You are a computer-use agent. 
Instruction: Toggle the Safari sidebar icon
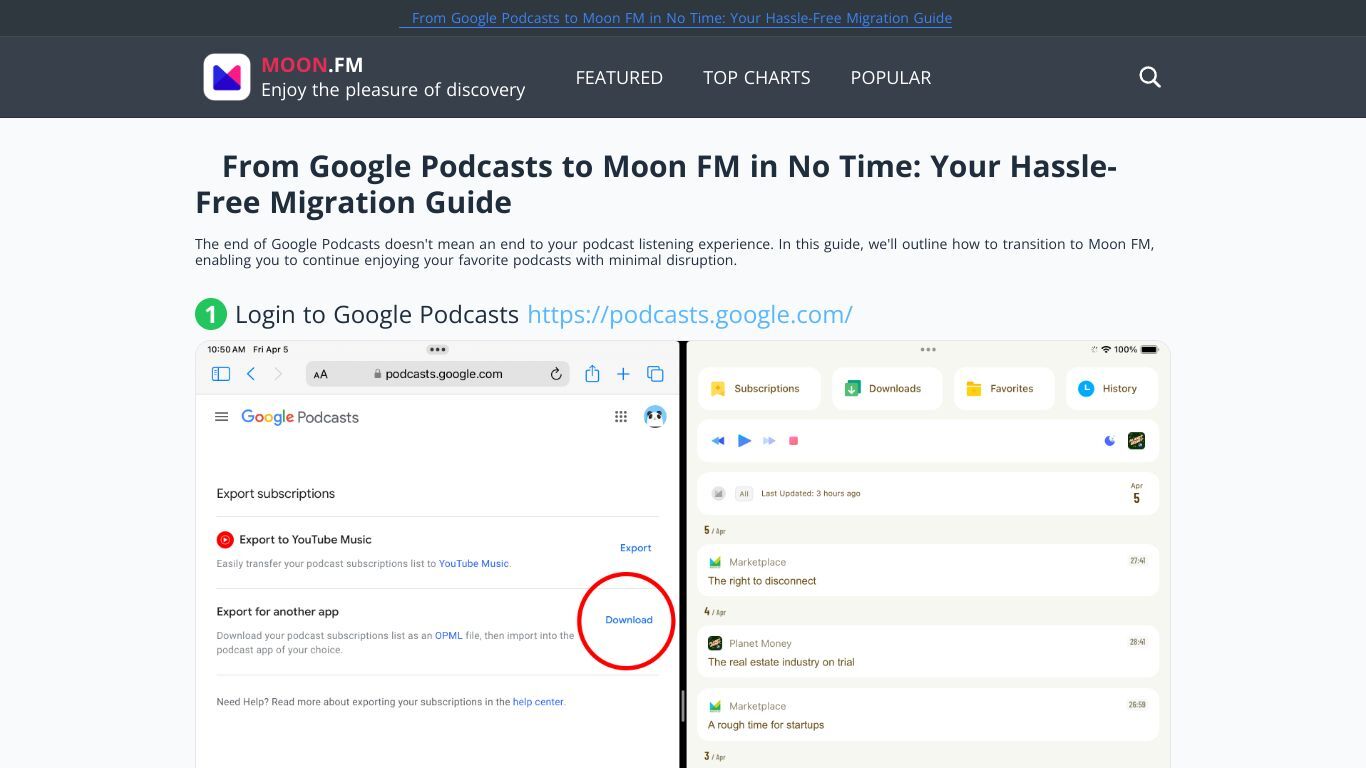click(221, 374)
